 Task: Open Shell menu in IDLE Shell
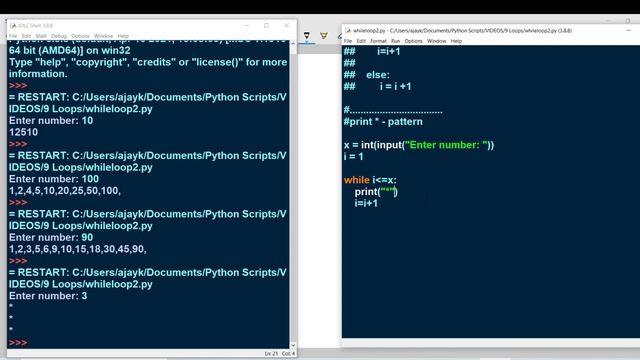click(x=41, y=36)
